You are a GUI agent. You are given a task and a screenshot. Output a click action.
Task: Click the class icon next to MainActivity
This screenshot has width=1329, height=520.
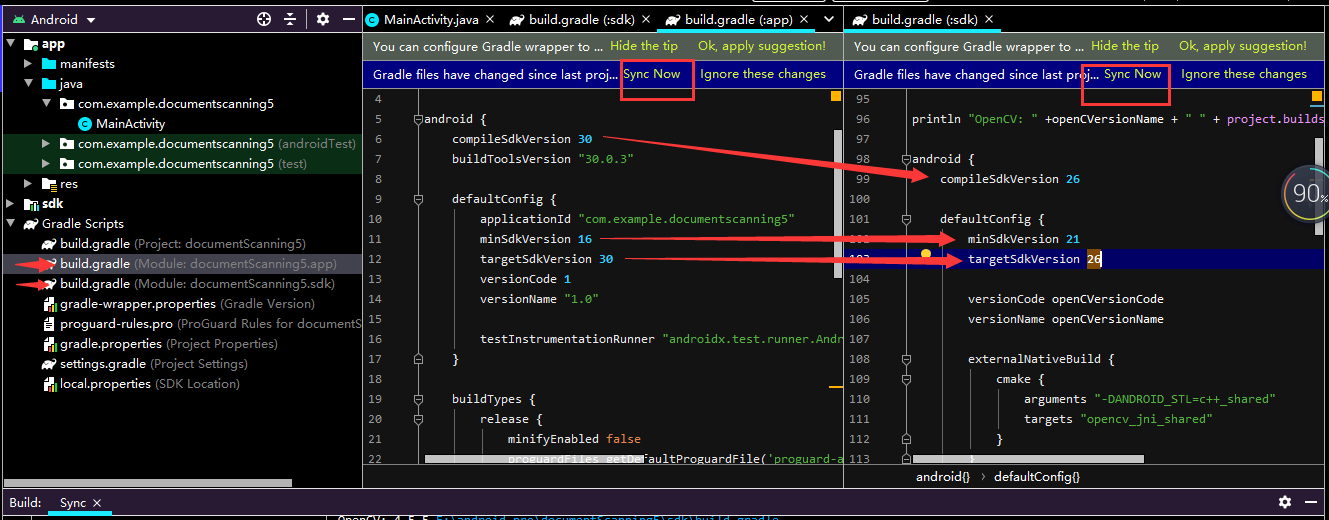click(x=85, y=124)
